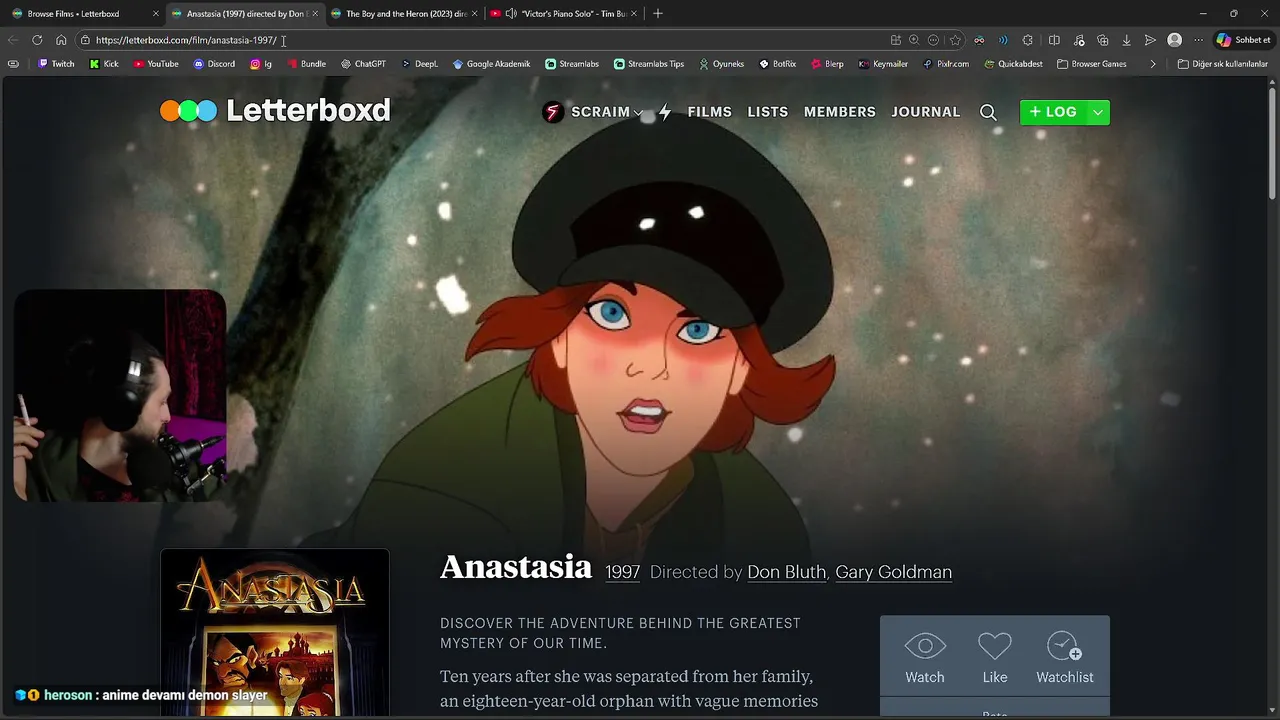
Task: Close the Anastasia (1997) tab
Action: coord(315,14)
